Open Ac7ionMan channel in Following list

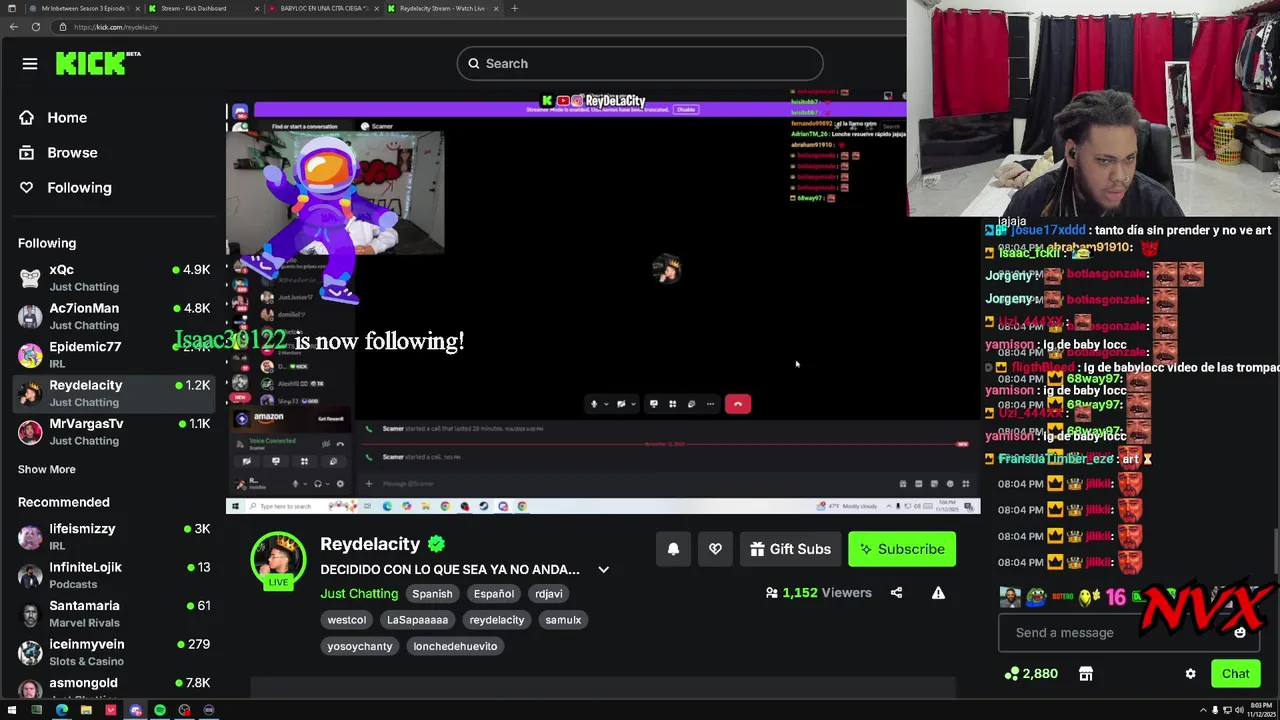point(114,317)
